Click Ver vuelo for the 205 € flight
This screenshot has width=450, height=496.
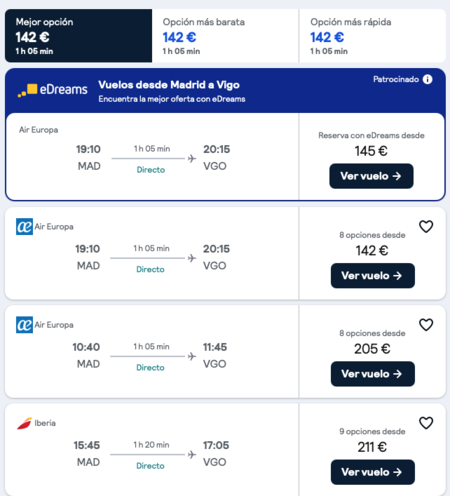click(373, 374)
